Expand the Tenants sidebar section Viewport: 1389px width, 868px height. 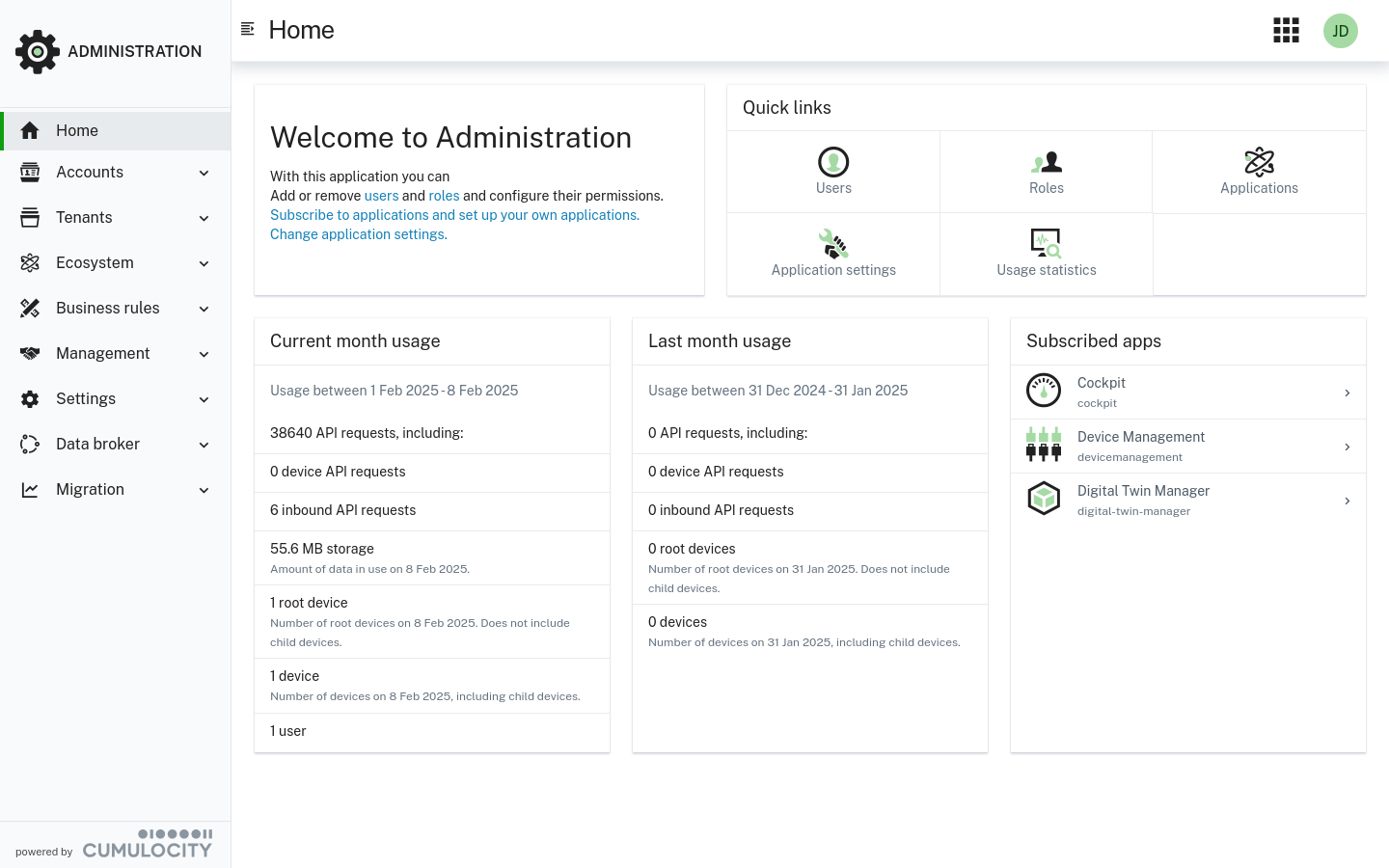coord(116,218)
